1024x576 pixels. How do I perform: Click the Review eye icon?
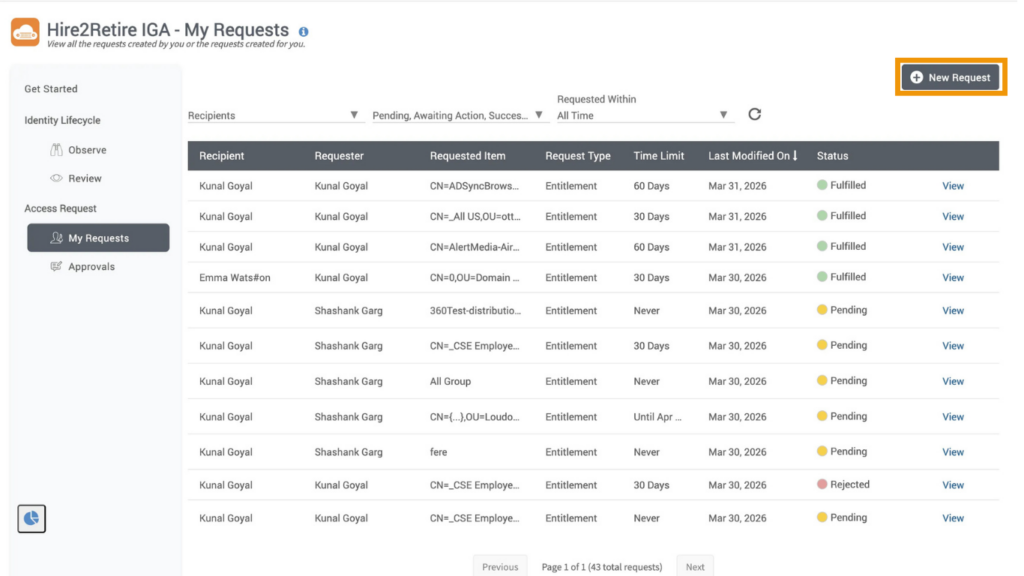click(x=56, y=178)
